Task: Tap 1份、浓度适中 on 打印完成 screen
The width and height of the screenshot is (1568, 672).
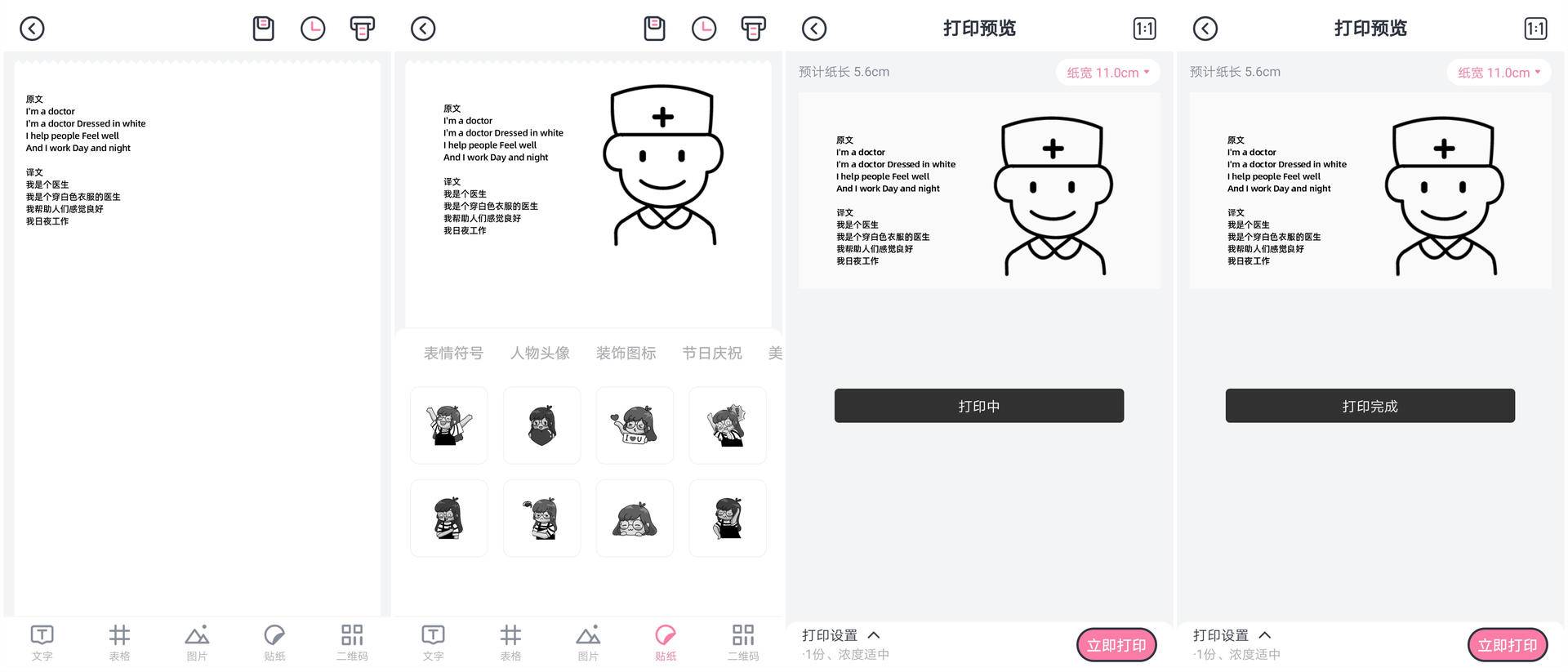Action: (1236, 655)
